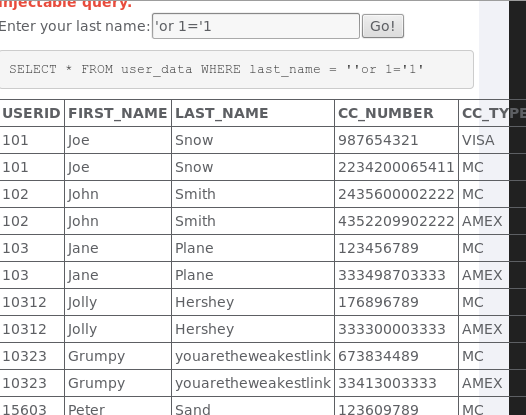Select credit card number 4352209902222

tap(396, 221)
